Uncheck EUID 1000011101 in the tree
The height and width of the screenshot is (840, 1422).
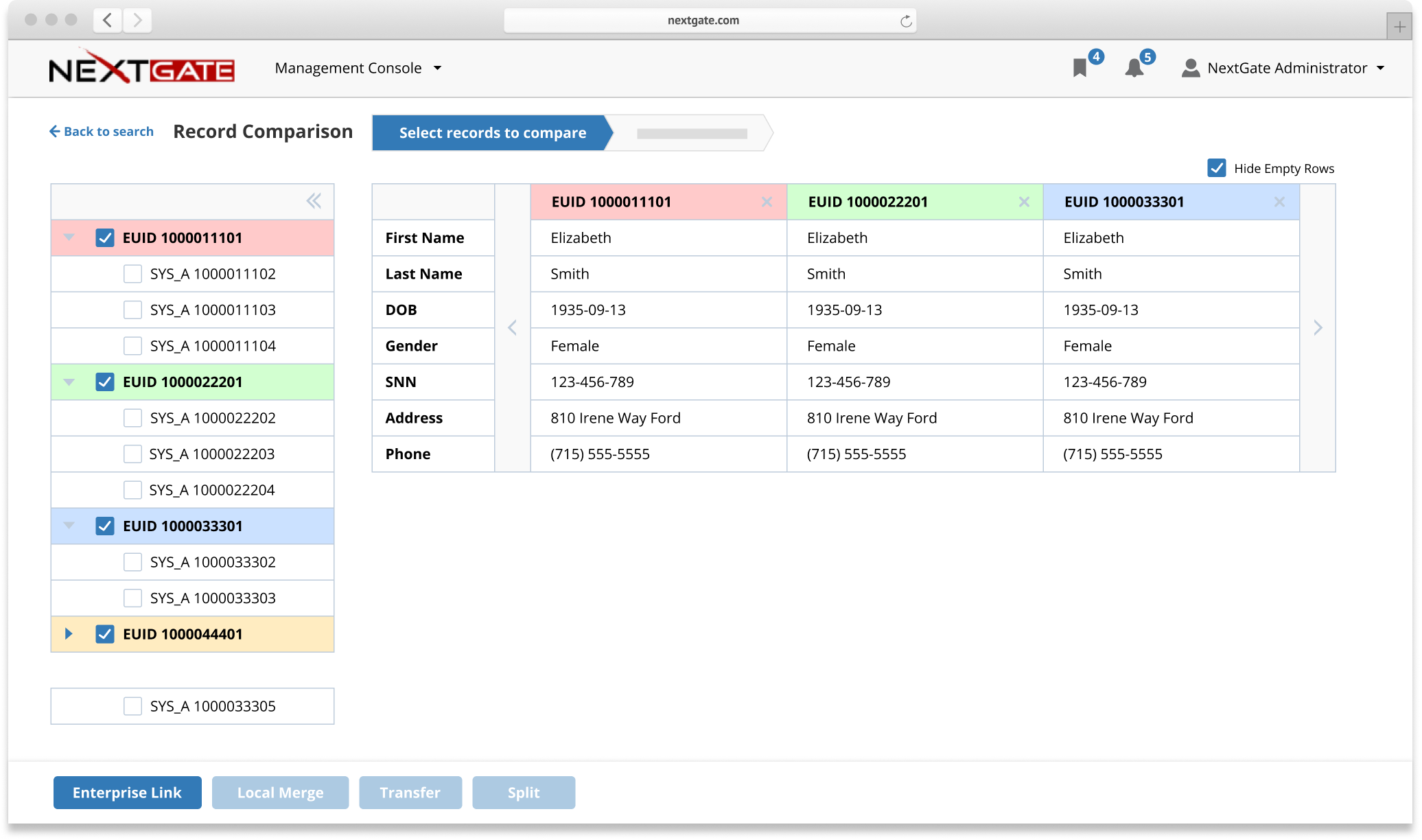(x=105, y=238)
